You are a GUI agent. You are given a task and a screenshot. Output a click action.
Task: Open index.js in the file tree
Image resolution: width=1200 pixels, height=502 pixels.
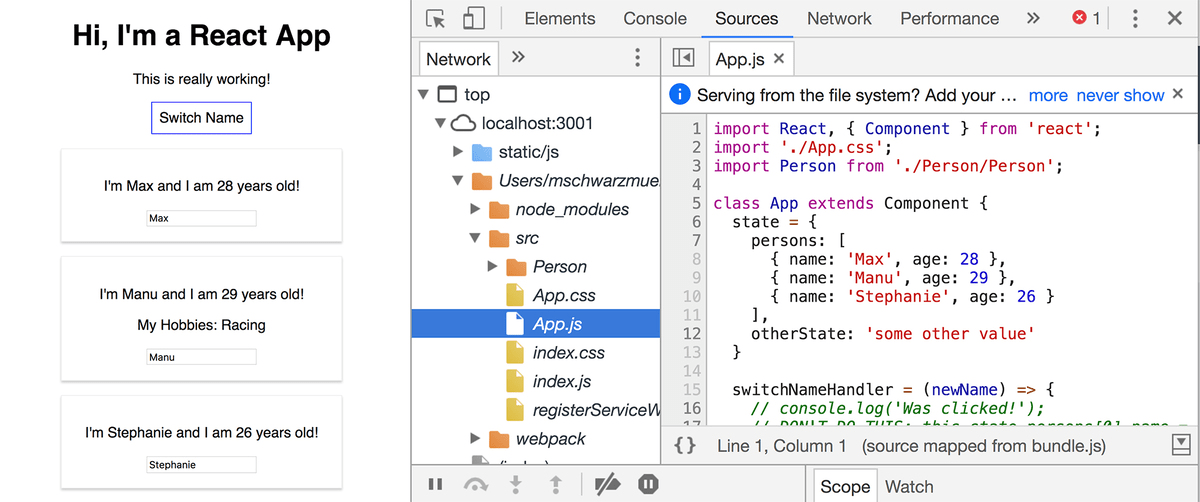[x=561, y=381]
